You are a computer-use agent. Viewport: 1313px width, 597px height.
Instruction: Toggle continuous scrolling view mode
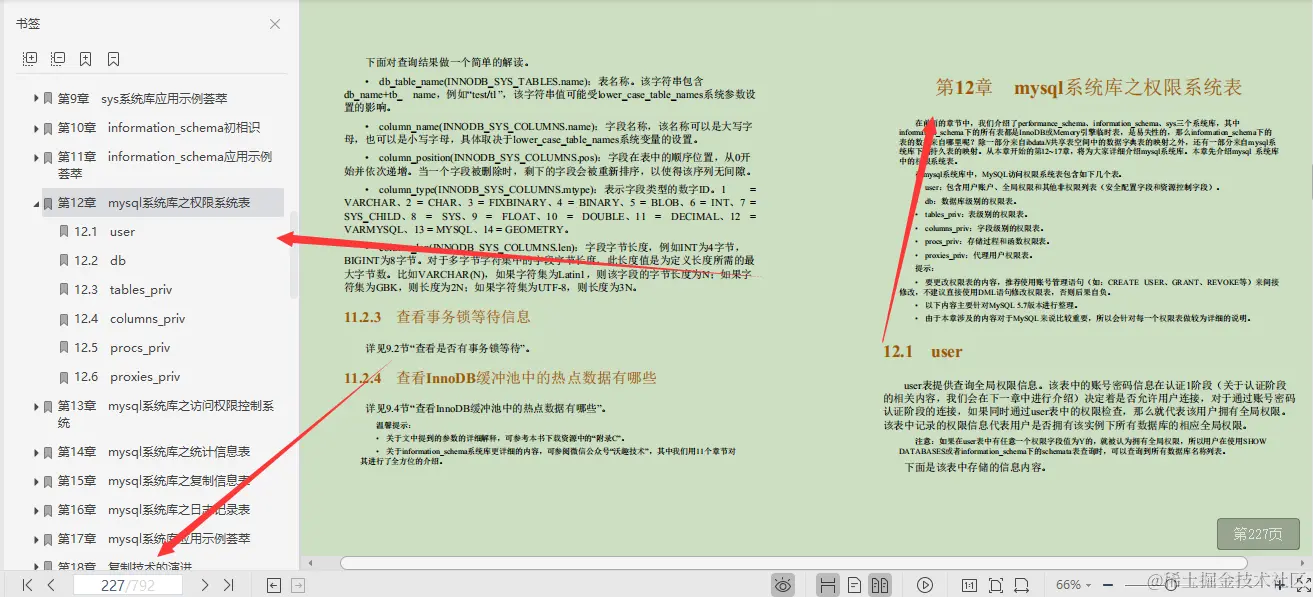(x=827, y=584)
